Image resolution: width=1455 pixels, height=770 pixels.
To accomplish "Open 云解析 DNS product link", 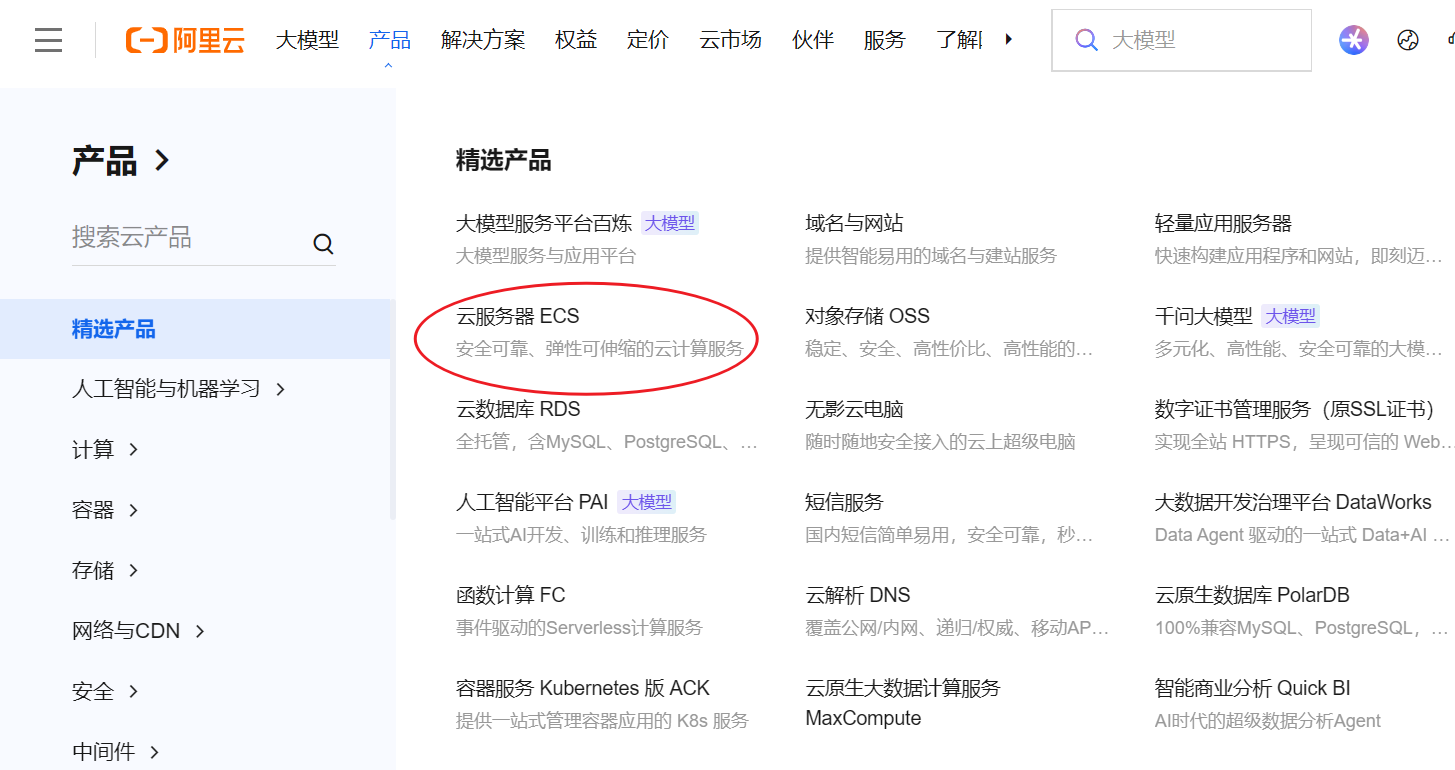I will (x=858, y=595).
